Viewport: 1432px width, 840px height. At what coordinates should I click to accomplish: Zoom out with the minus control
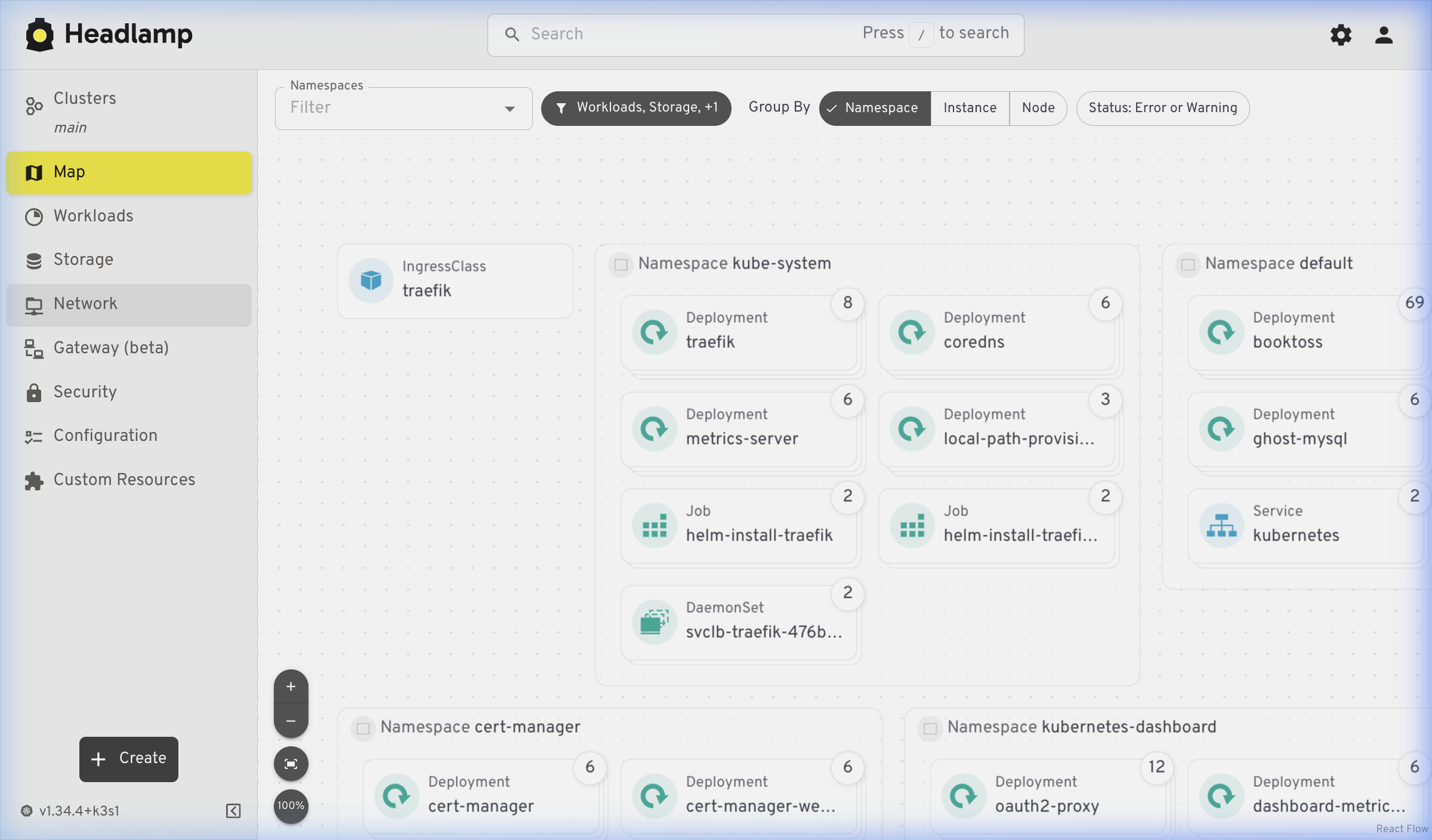pos(291,721)
